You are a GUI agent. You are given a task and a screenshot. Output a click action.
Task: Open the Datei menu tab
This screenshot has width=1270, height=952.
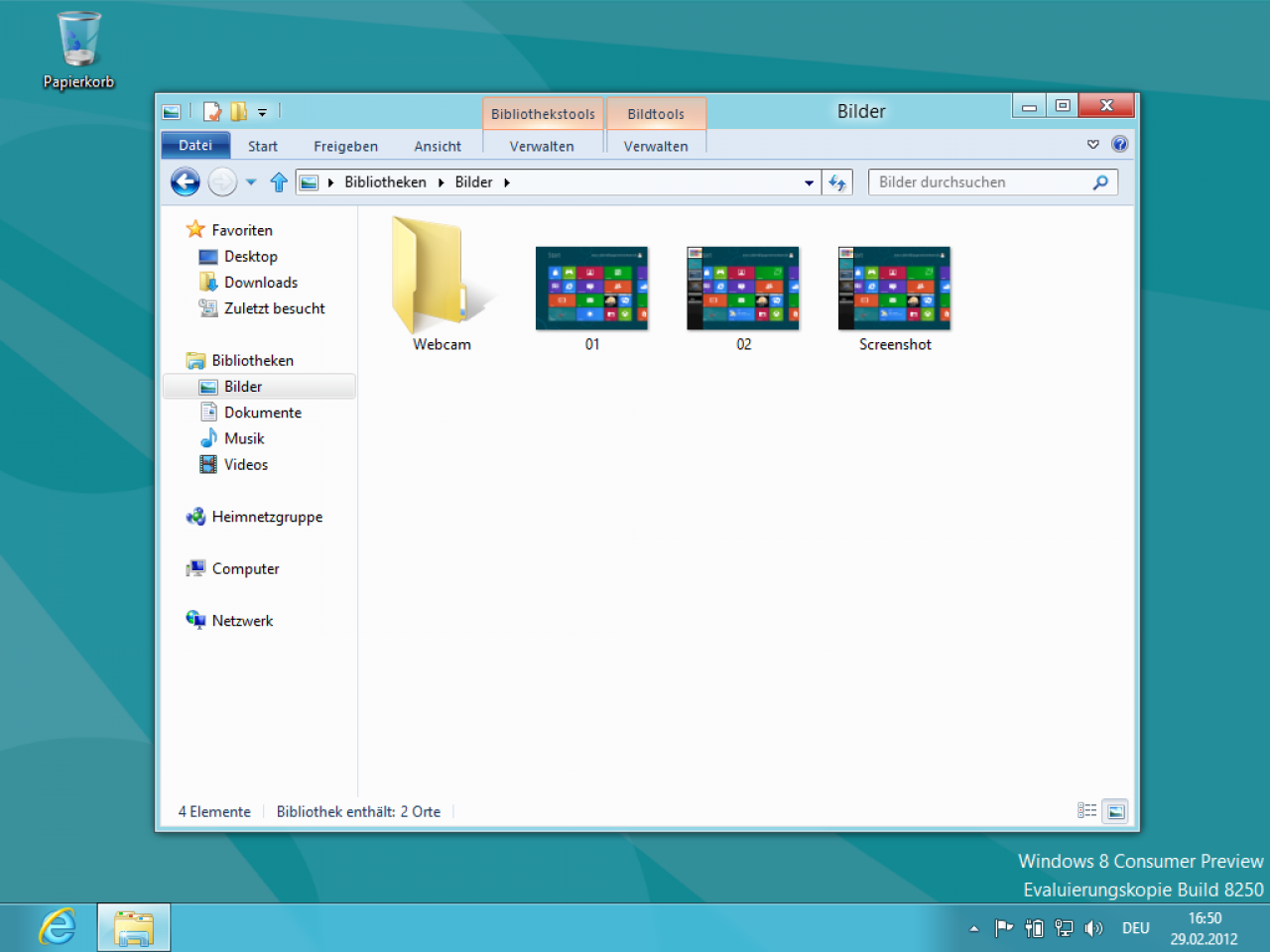pyautogui.click(x=195, y=146)
